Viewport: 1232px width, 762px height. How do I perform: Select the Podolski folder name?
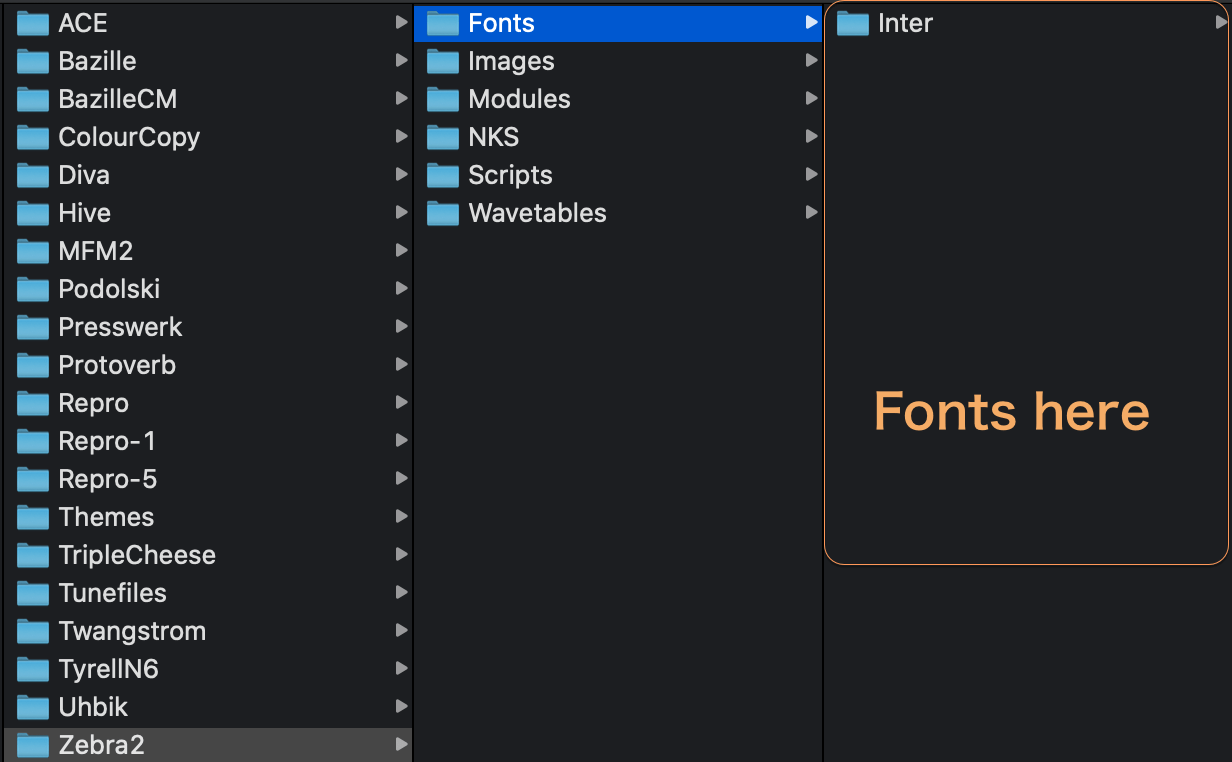coord(109,289)
